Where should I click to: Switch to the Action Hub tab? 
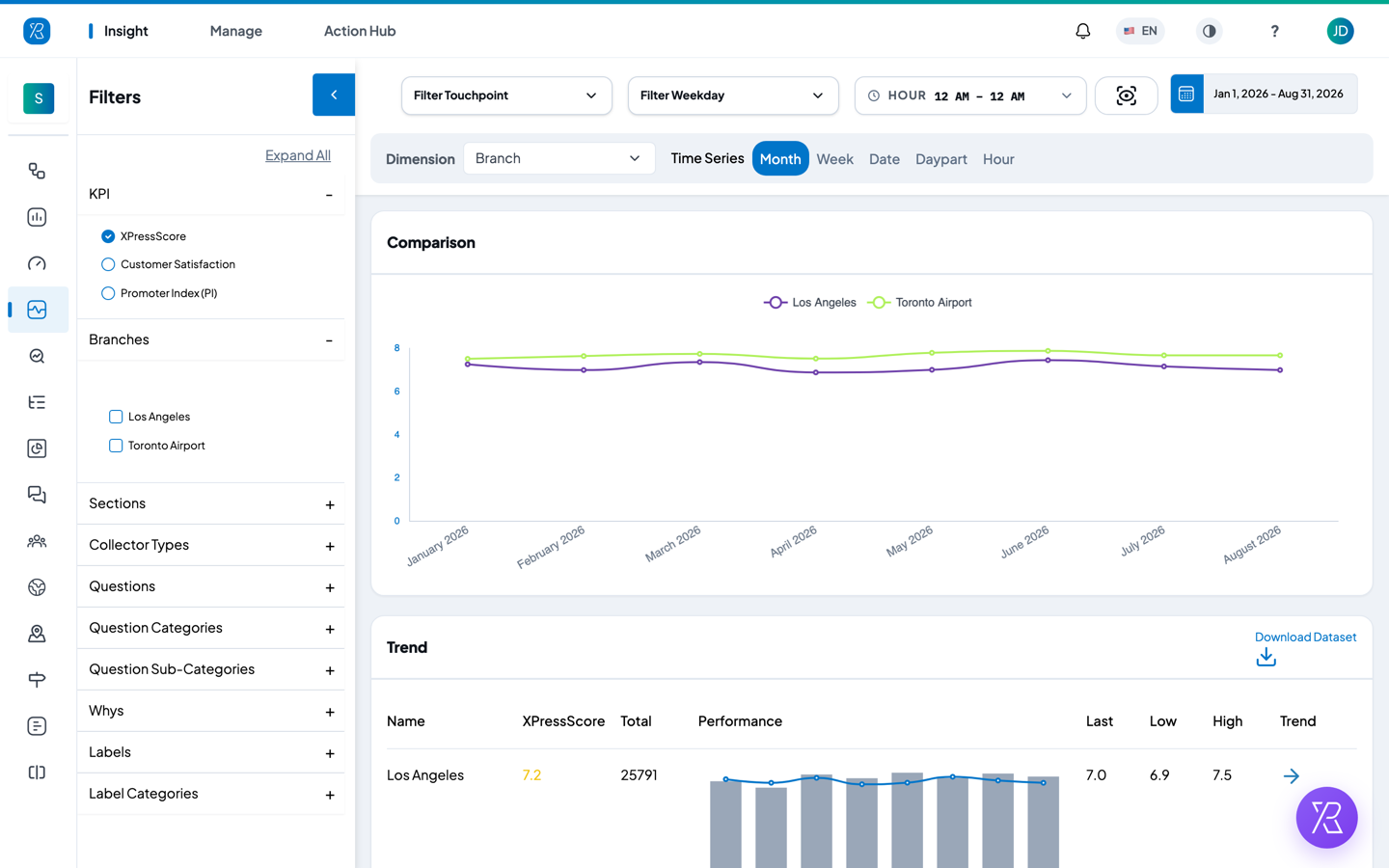coord(360,31)
